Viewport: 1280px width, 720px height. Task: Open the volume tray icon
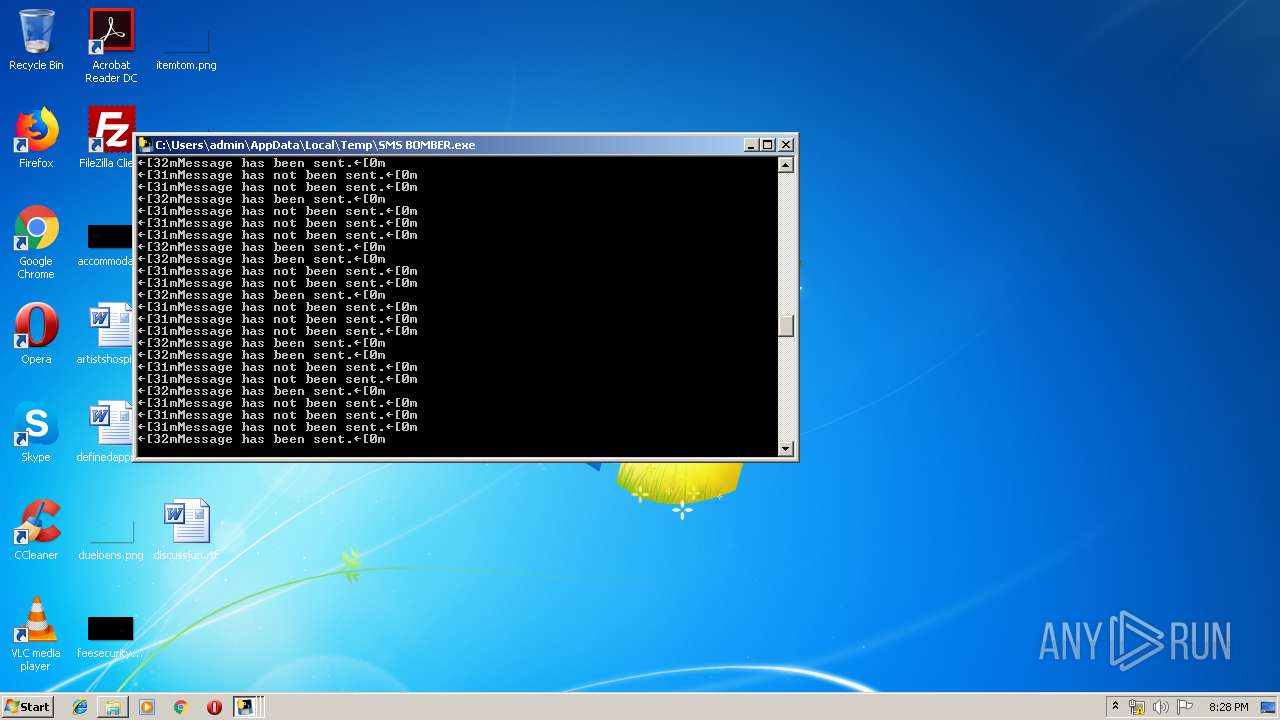1161,707
